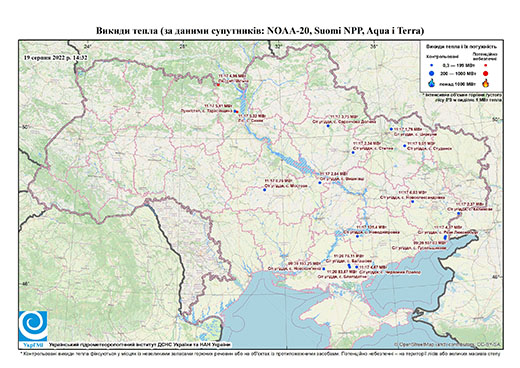This screenshot has width=520, height=368.
Task: Open the OpenStreetMap contributors attribution link
Action: (x=448, y=345)
